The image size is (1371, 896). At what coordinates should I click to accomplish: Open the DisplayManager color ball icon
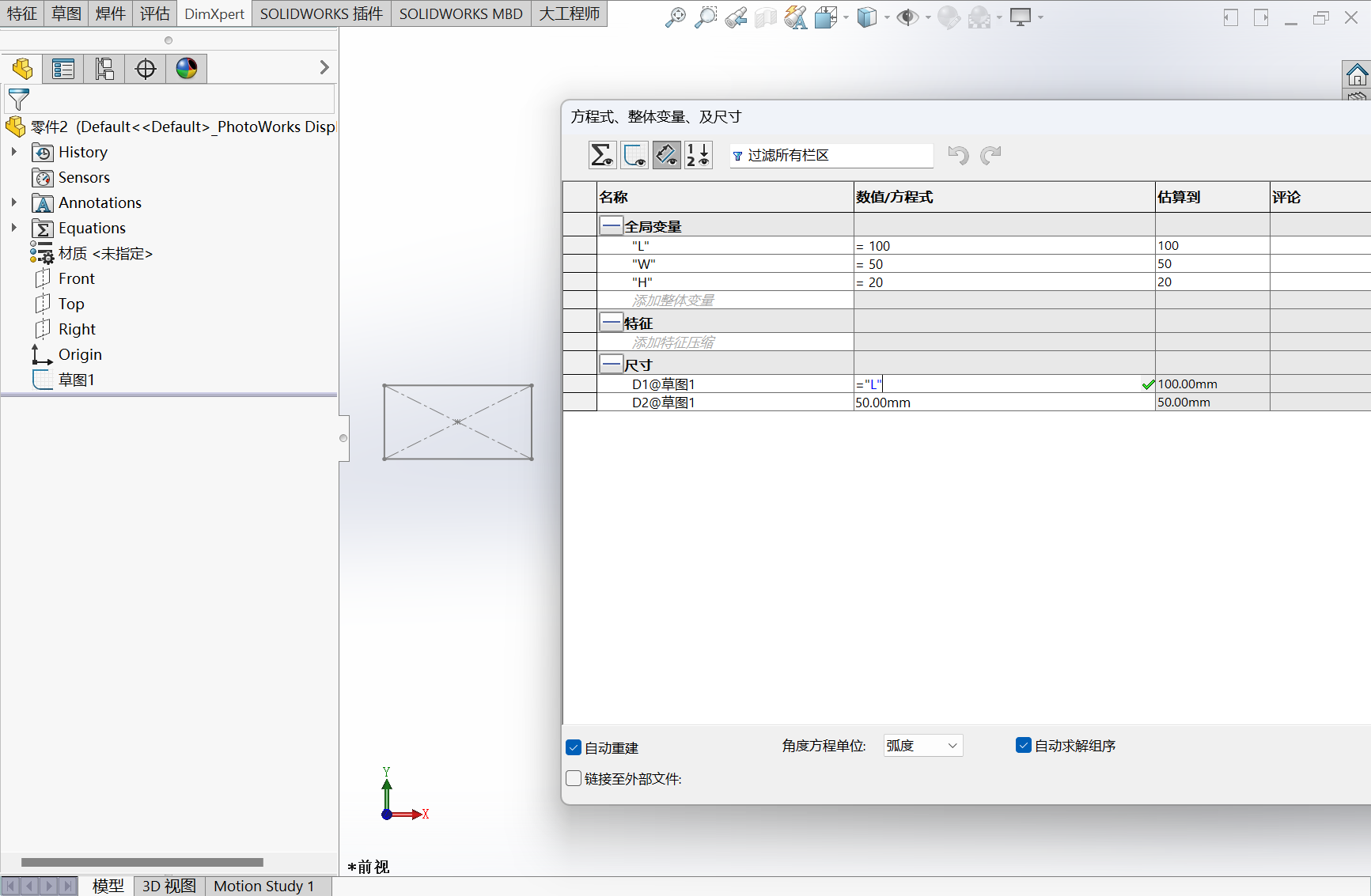(x=187, y=69)
